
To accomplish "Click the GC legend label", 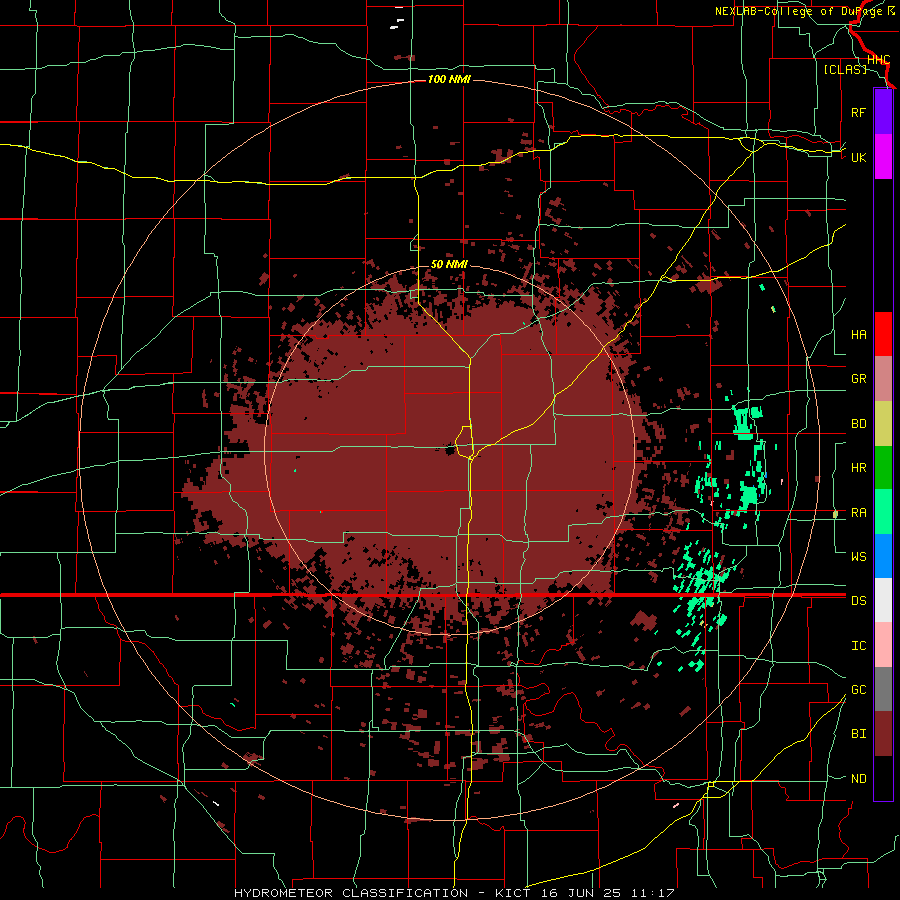I will click(858, 690).
